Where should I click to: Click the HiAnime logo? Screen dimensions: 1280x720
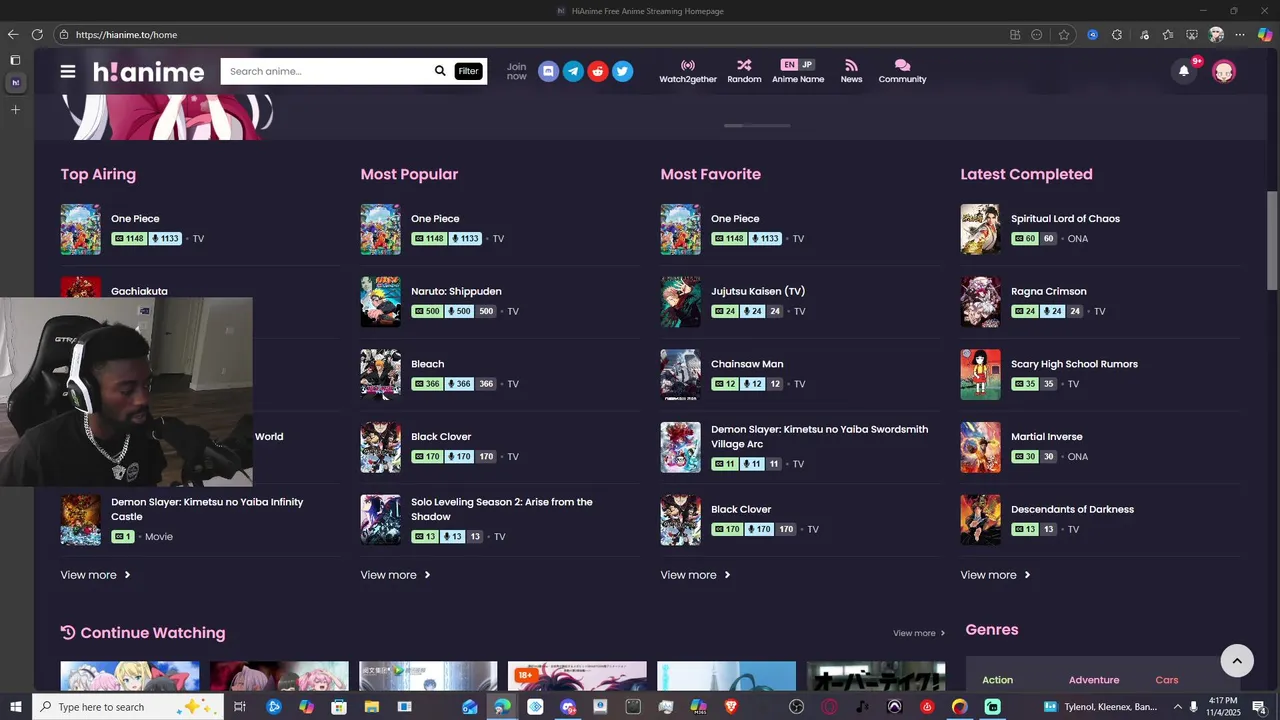[x=149, y=71]
